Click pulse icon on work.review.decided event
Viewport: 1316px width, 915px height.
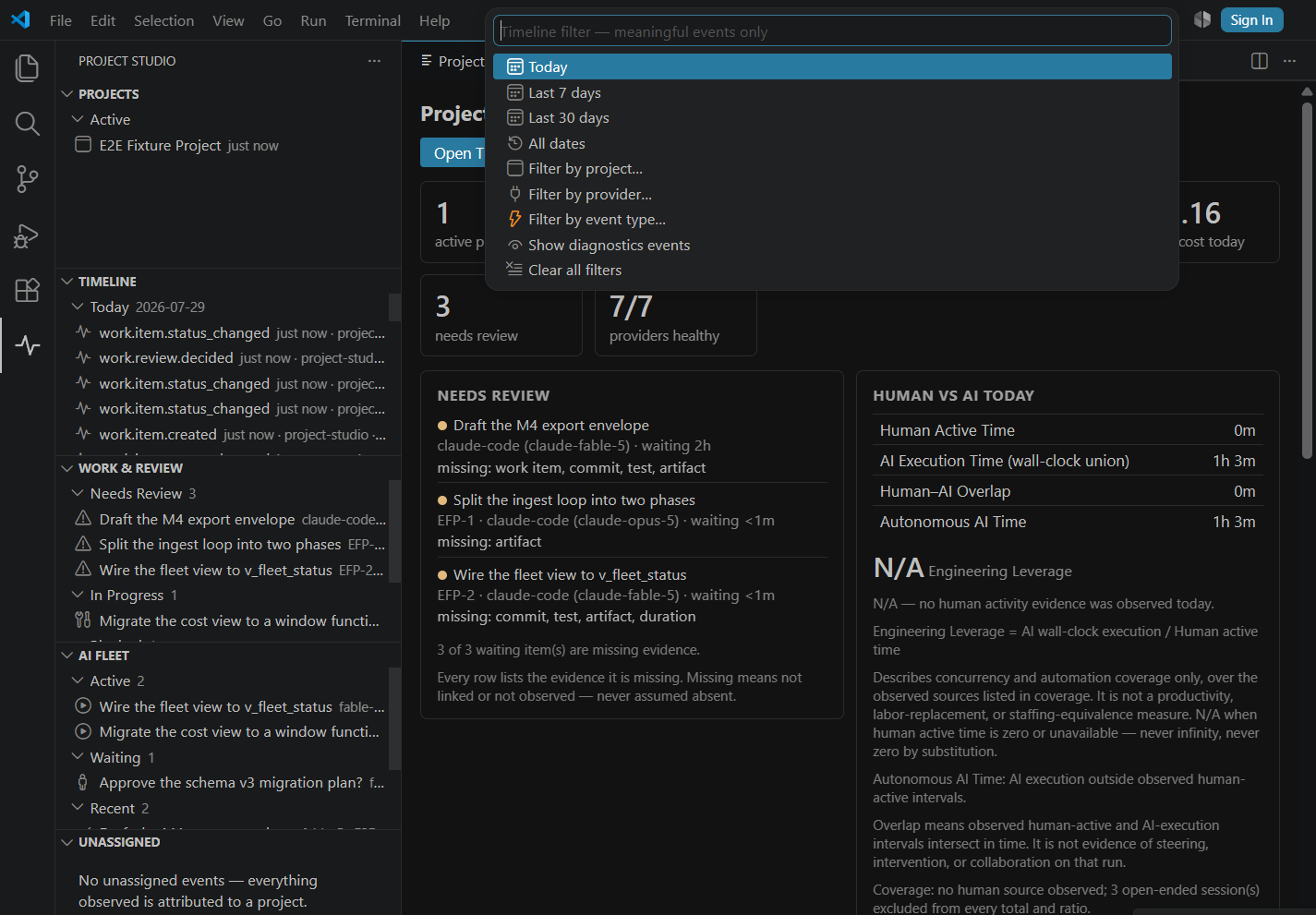[x=83, y=357]
